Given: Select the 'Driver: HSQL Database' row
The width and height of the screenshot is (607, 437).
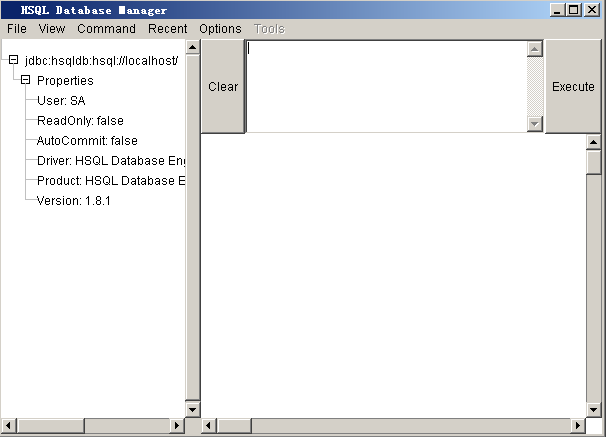Looking at the screenshot, I should (x=111, y=161).
